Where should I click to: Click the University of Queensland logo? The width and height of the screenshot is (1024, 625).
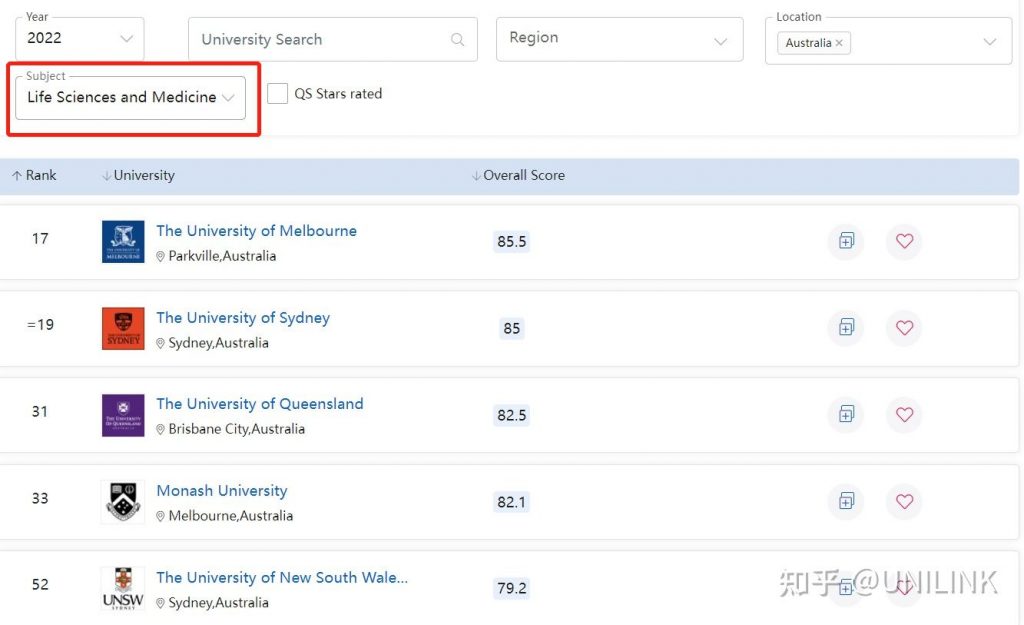coord(123,415)
